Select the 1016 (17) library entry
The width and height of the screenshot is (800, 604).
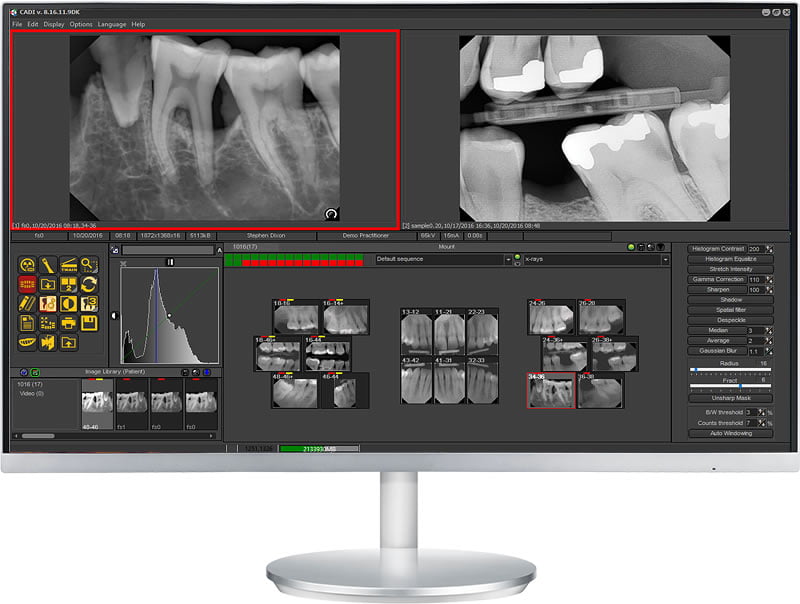pyautogui.click(x=30, y=384)
